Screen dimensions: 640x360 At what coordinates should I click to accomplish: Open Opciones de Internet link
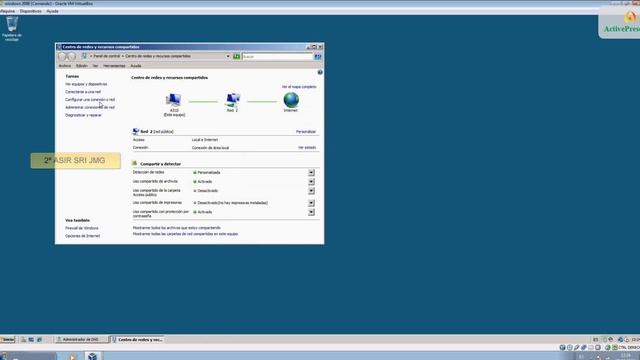(82, 236)
